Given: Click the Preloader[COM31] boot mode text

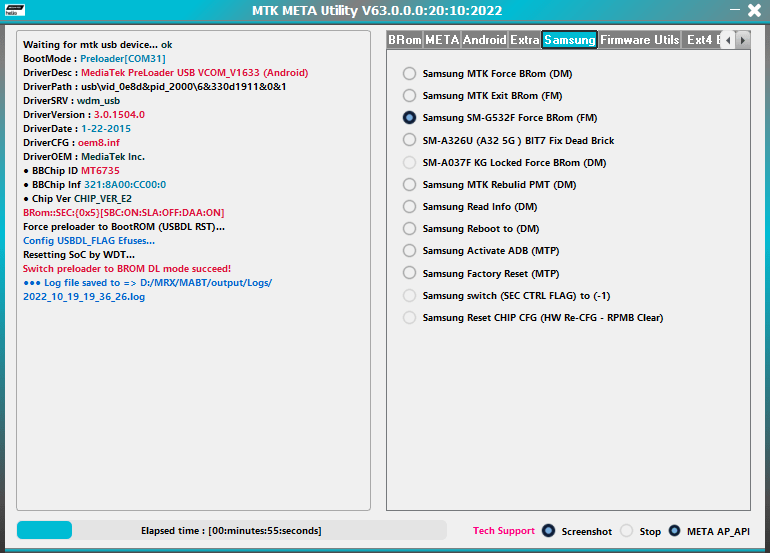Looking at the screenshot, I should coord(123,58).
